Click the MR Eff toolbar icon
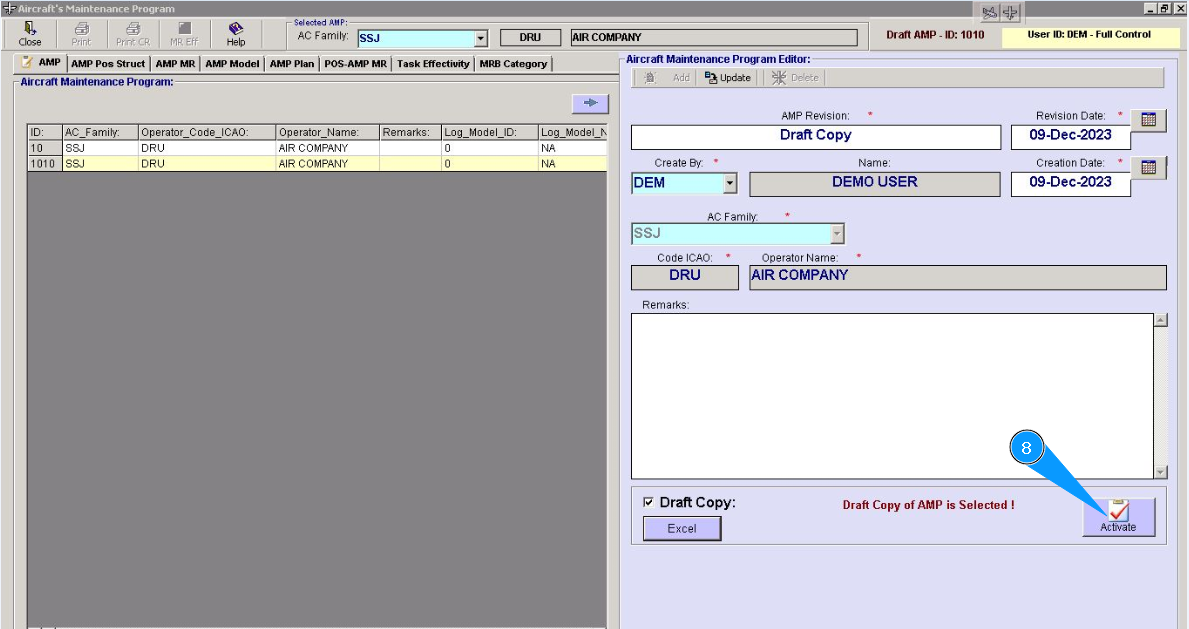 (184, 34)
